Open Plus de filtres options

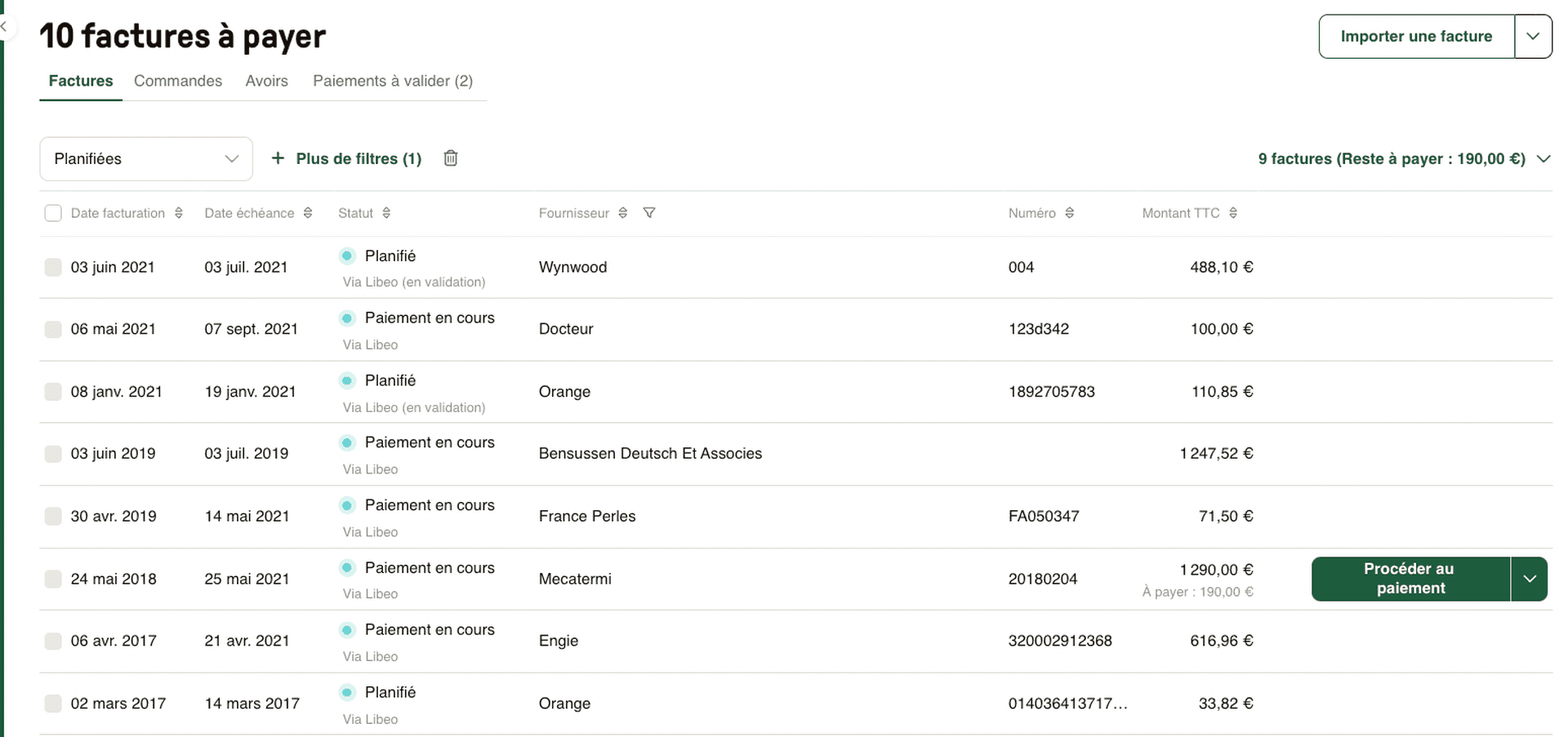pos(345,158)
